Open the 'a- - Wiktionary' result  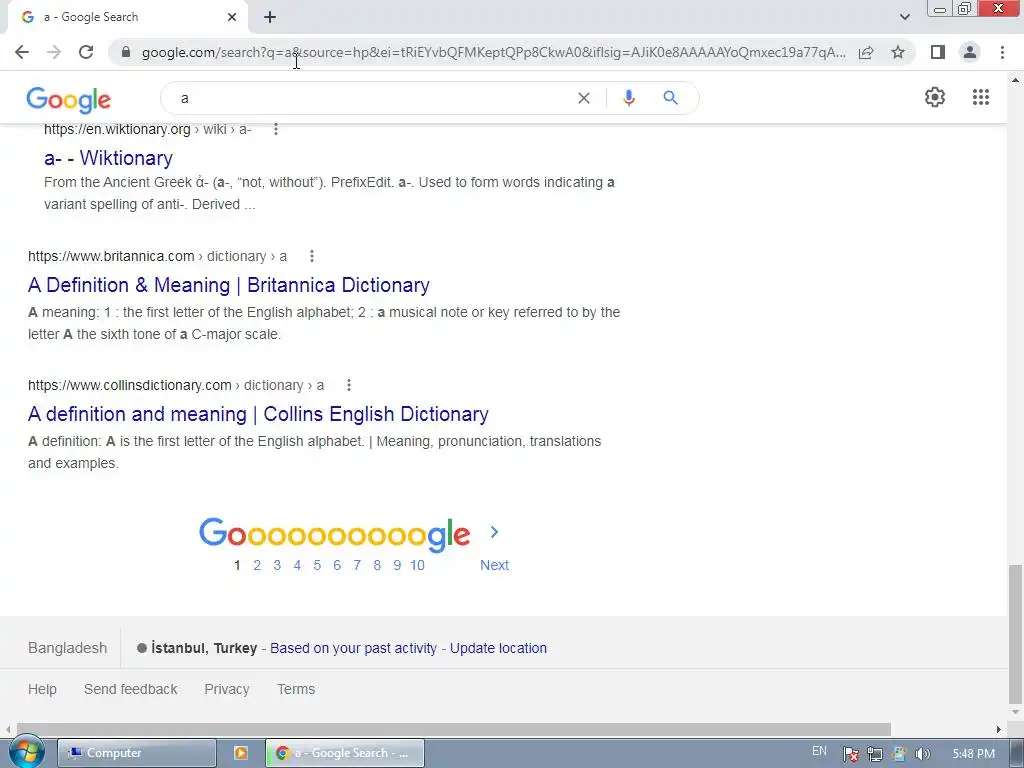(108, 158)
